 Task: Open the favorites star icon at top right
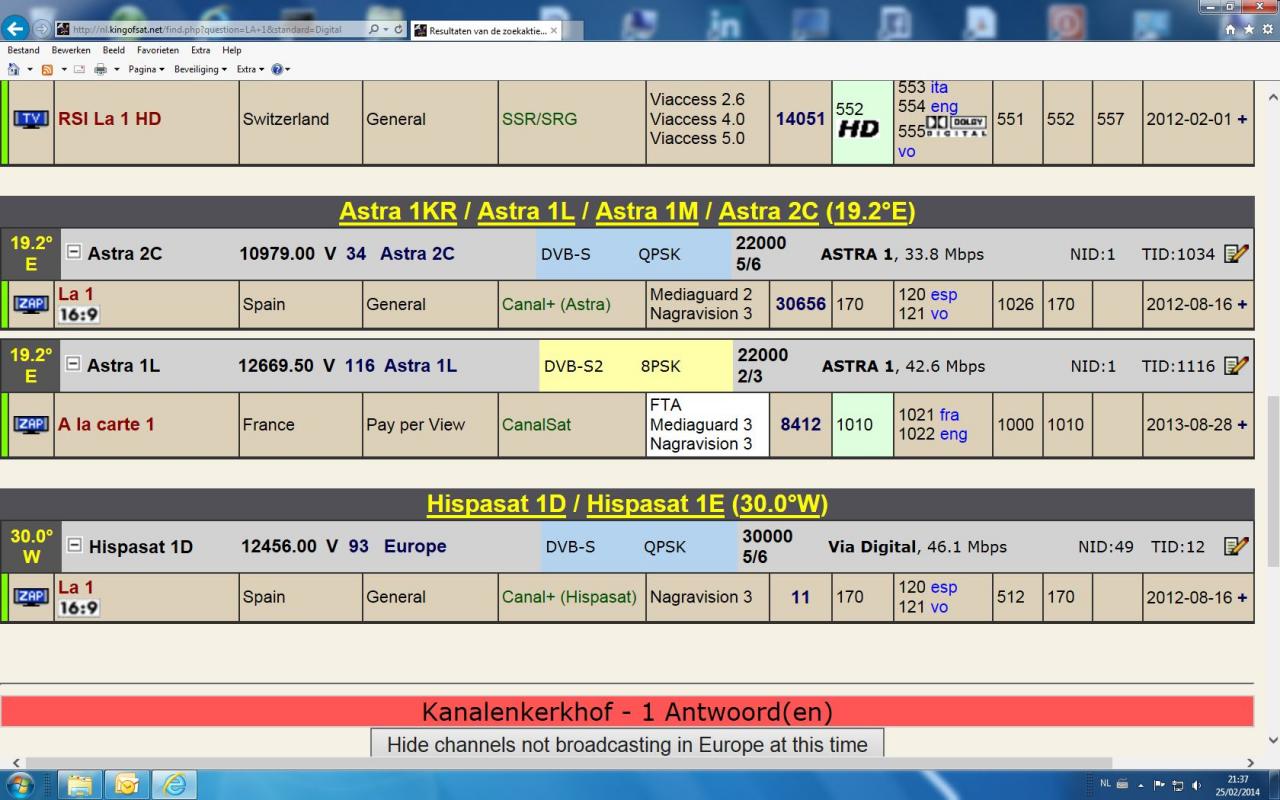(x=1250, y=30)
